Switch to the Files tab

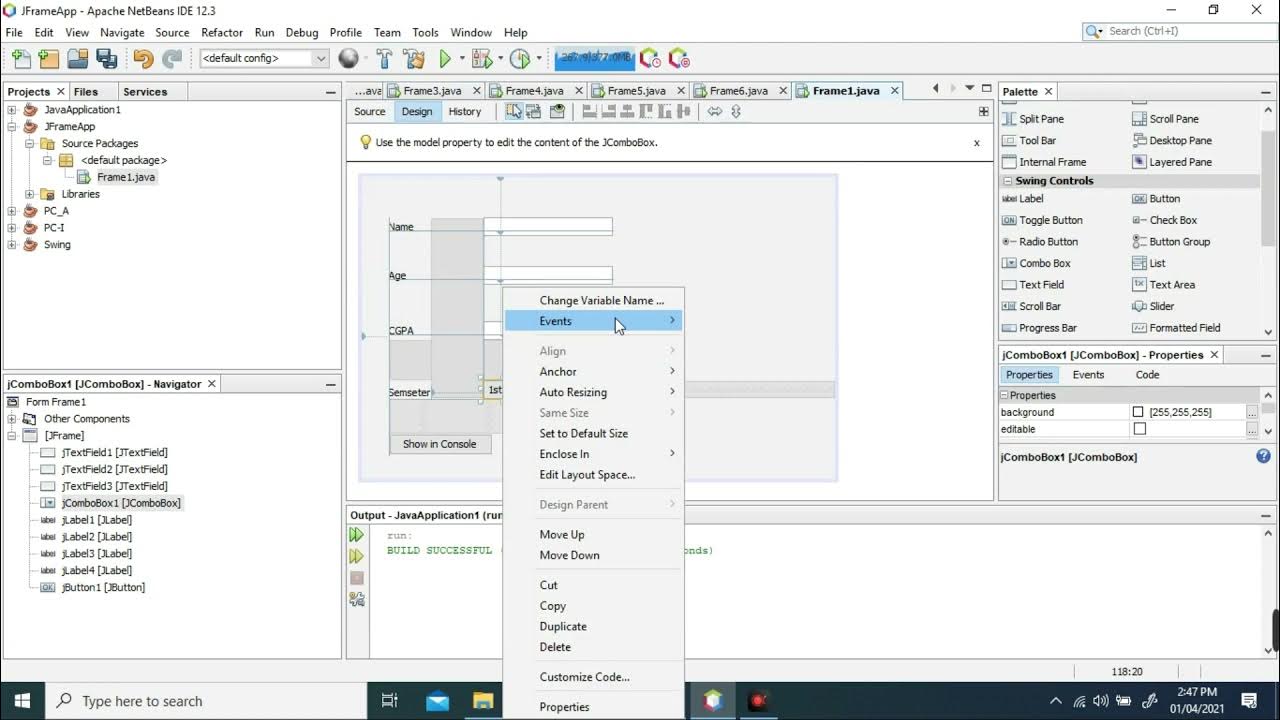click(86, 91)
